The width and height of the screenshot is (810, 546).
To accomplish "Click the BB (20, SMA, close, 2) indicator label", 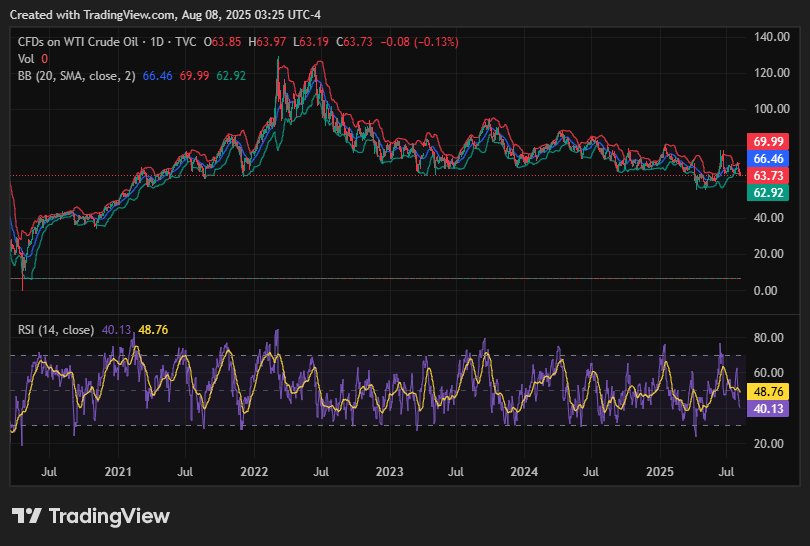I will coord(76,76).
